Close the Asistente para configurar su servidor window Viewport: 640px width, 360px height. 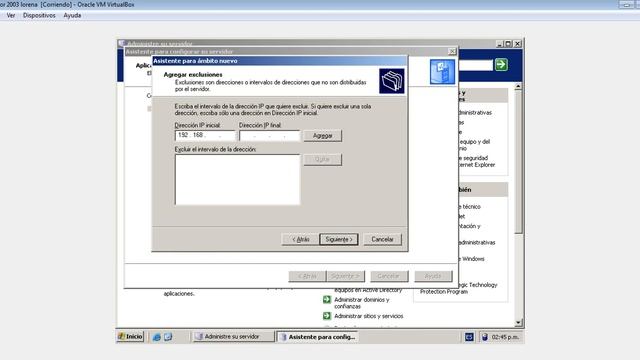coord(452,51)
